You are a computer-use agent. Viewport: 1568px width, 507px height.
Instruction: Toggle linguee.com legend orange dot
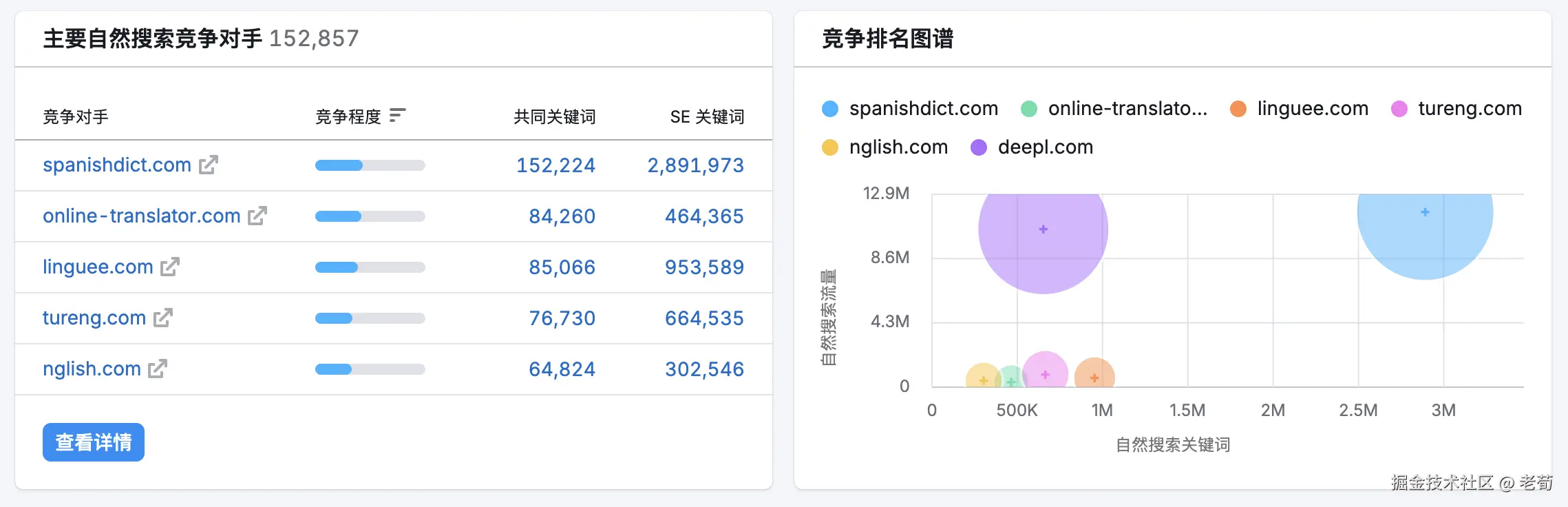[1238, 109]
